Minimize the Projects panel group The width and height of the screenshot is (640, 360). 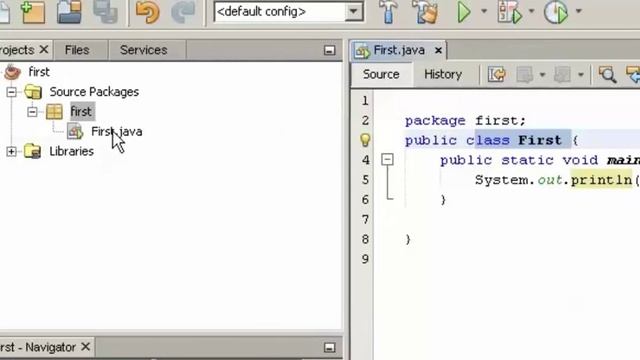(x=329, y=50)
